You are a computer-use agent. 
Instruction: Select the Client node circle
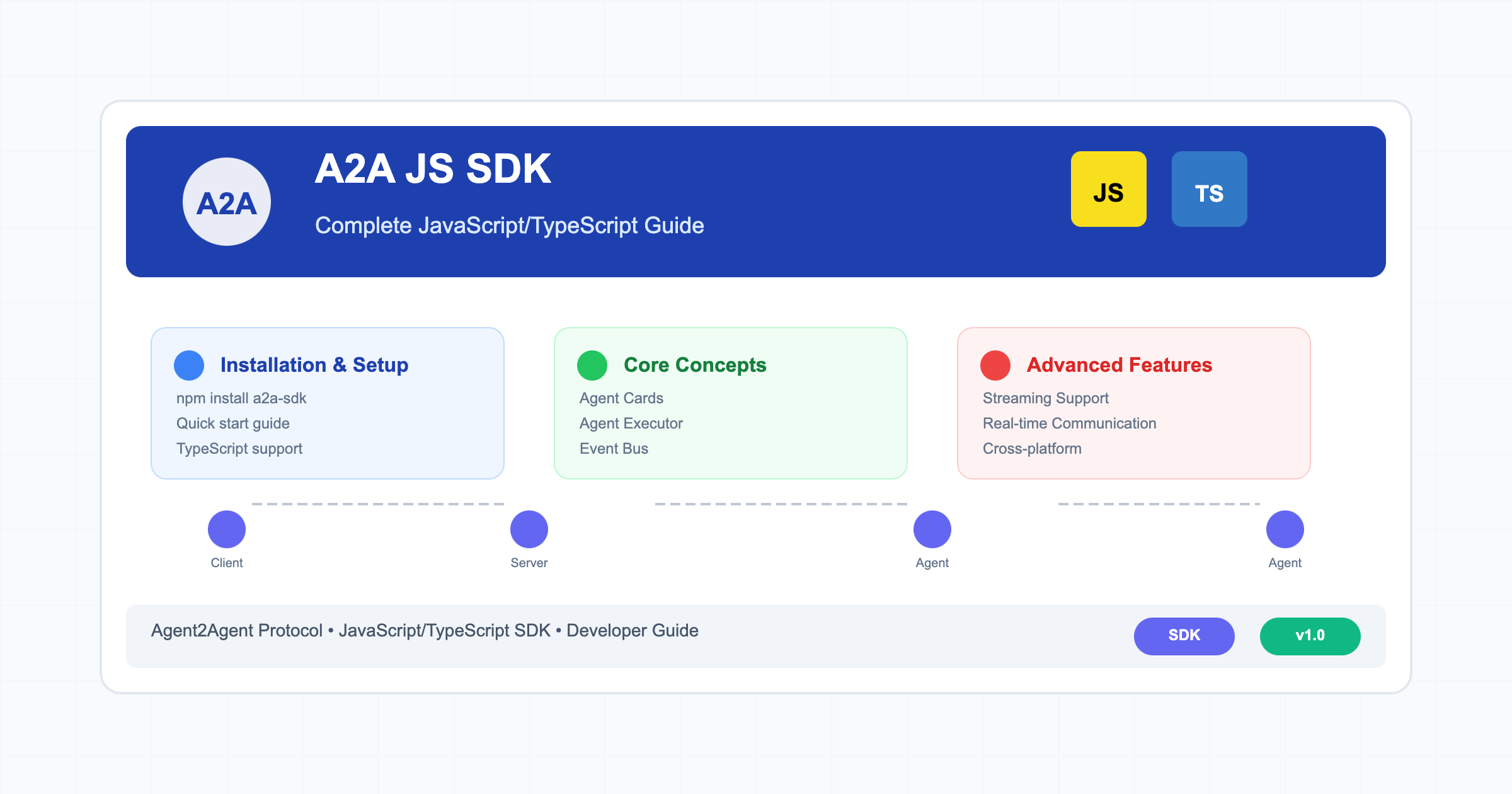227,529
